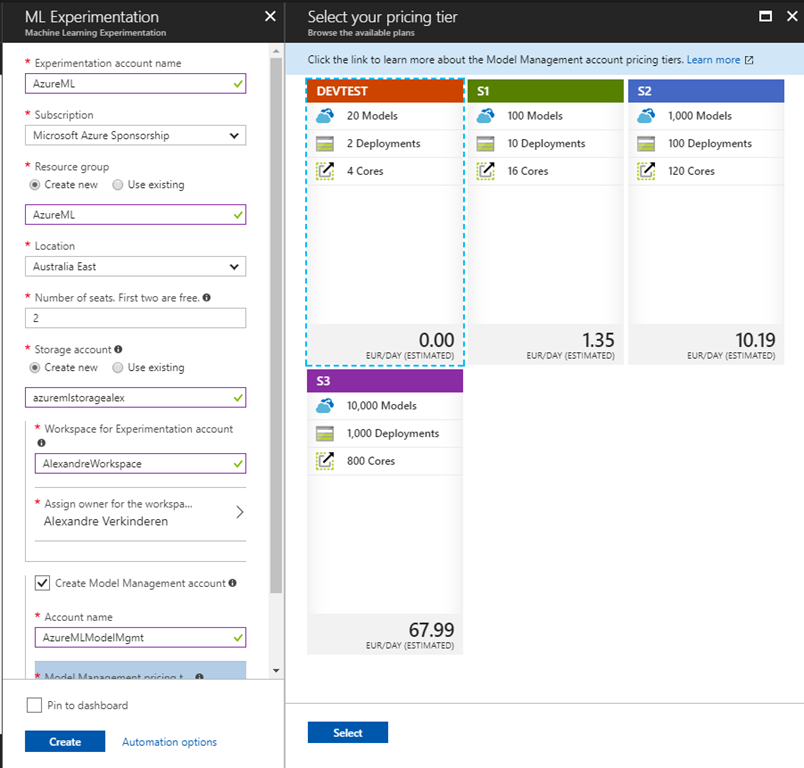Screen dimensions: 804x768
Task: Click the Resource group name field
Action: coord(135,215)
